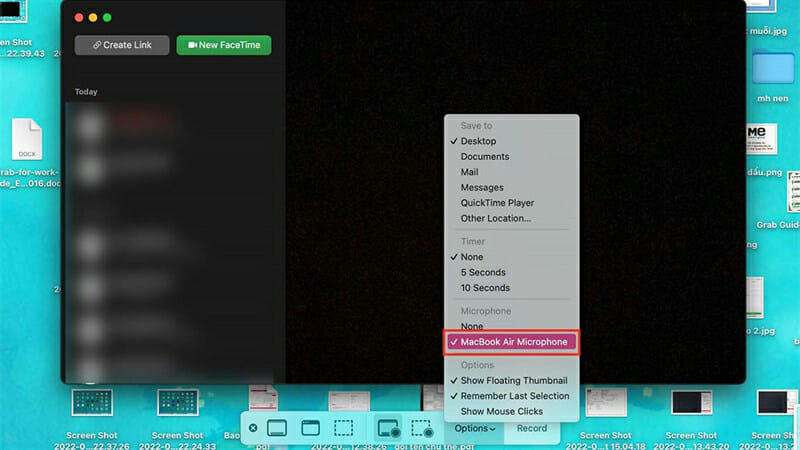Open the Options dropdown in toolbar
The image size is (800, 450).
[x=474, y=428]
